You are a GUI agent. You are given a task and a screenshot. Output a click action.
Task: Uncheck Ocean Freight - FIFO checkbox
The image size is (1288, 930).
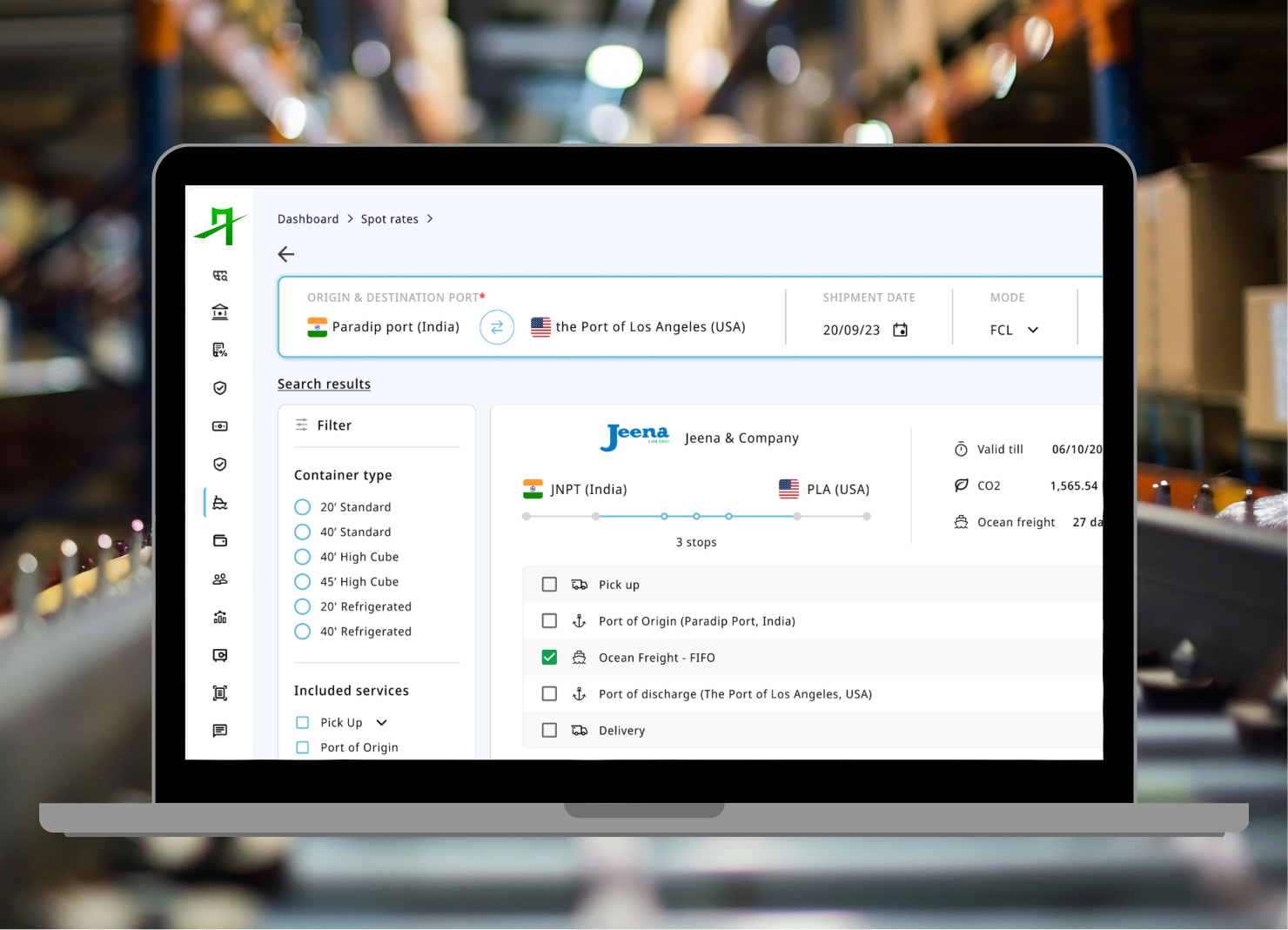click(549, 658)
